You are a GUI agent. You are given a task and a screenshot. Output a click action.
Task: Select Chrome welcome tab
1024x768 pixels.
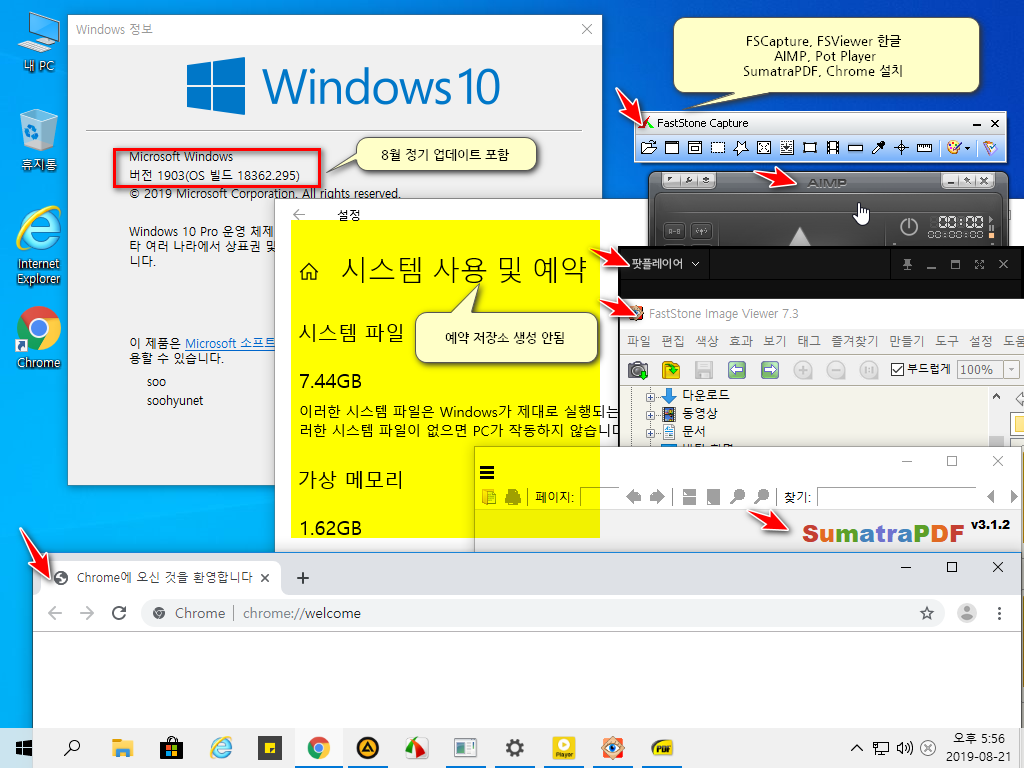pyautogui.click(x=161, y=578)
